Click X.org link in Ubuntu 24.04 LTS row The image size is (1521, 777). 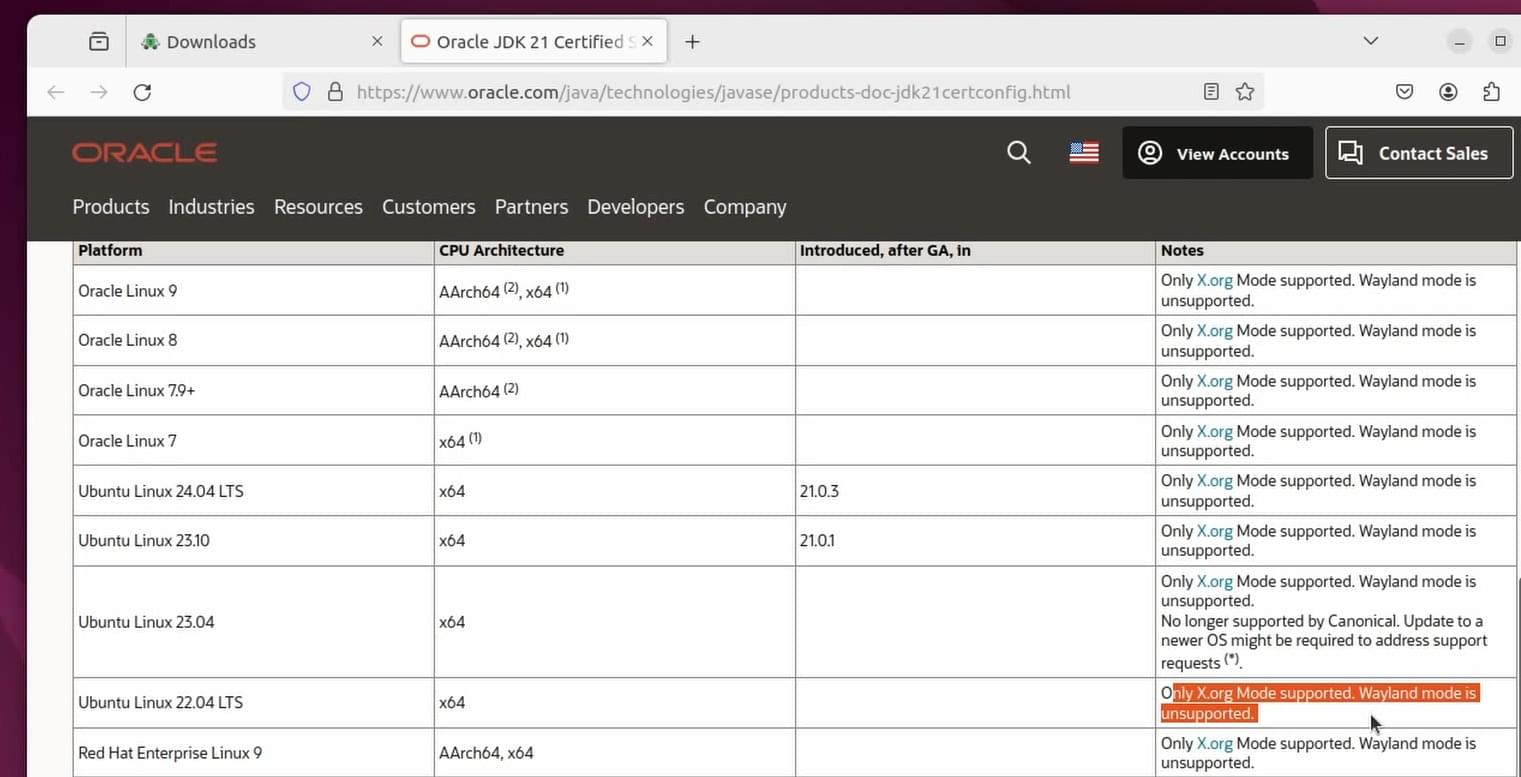point(1214,481)
